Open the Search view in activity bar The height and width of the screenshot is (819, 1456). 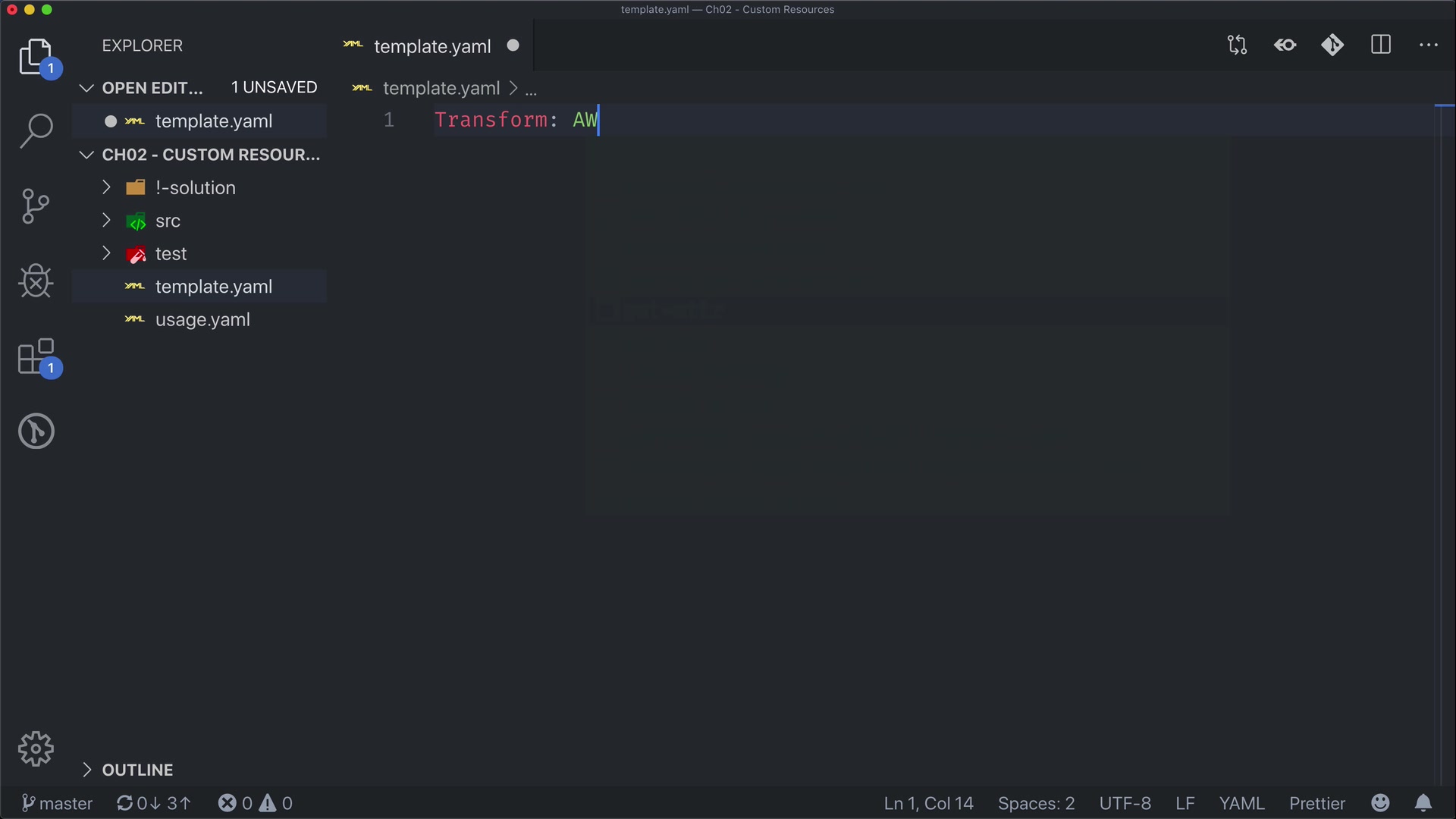pos(36,130)
